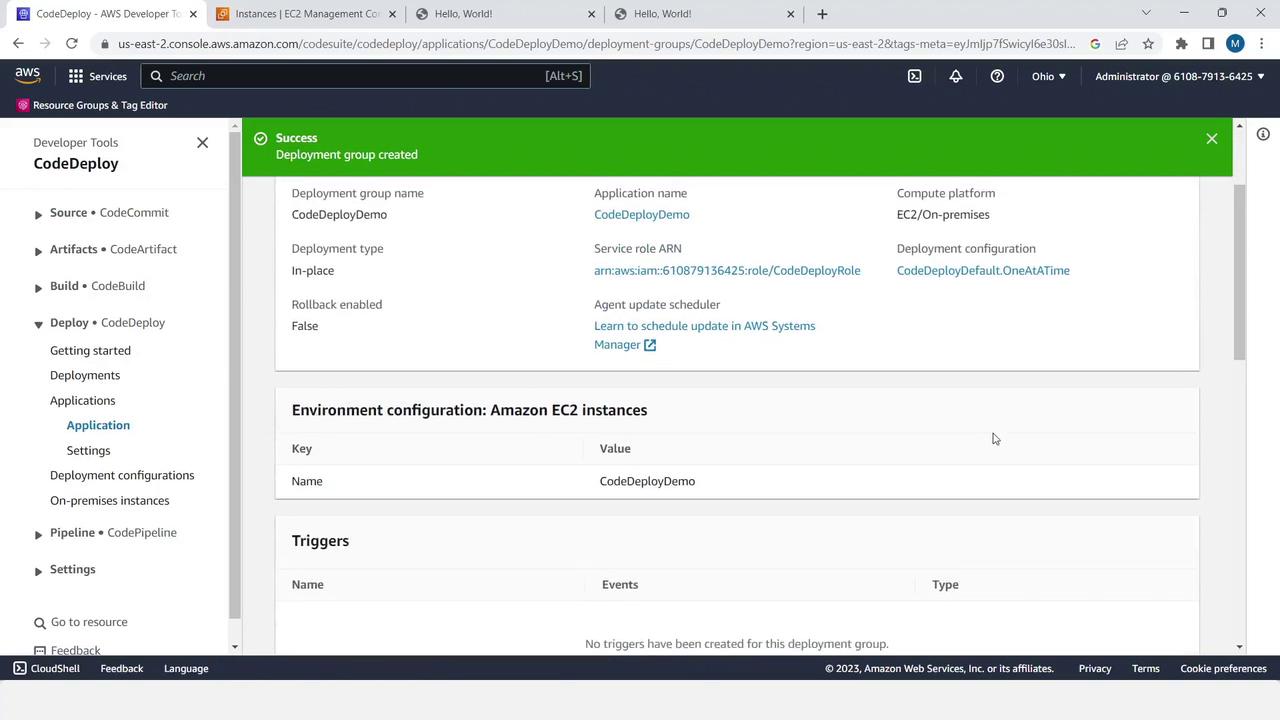Screen dimensions: 1280x720
Task: Open CodeDeployDefault.OneAtATime configuration link
Action: [x=983, y=270]
